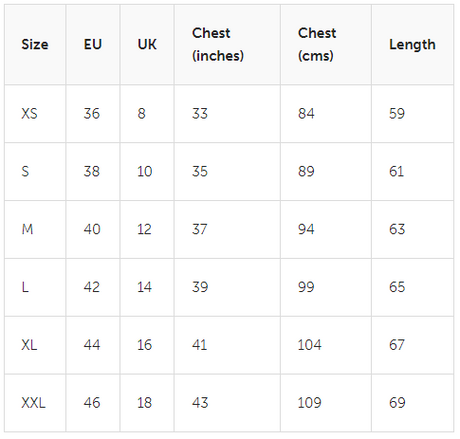Click the M size row label
Image resolution: width=460 pixels, height=439 pixels.
[x=27, y=229]
